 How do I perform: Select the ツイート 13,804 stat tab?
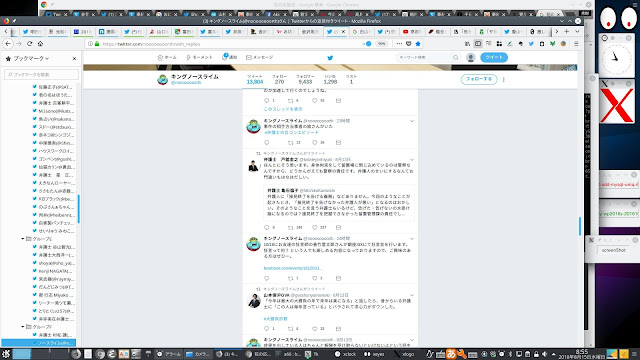[255, 79]
